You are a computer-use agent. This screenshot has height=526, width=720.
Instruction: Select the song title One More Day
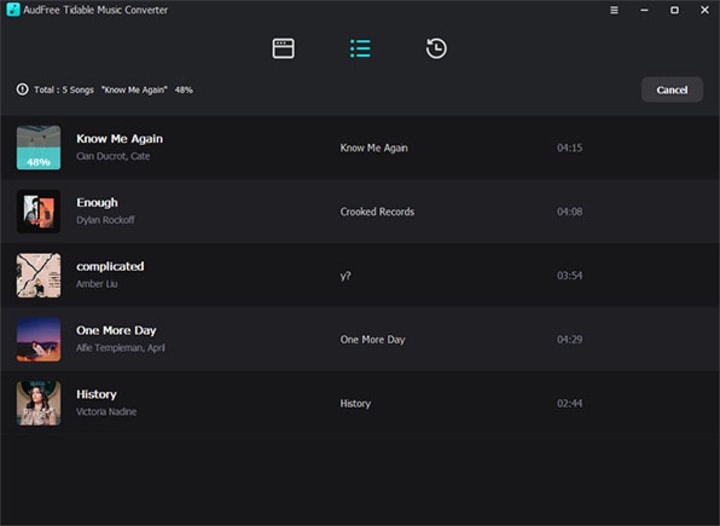[x=116, y=330]
